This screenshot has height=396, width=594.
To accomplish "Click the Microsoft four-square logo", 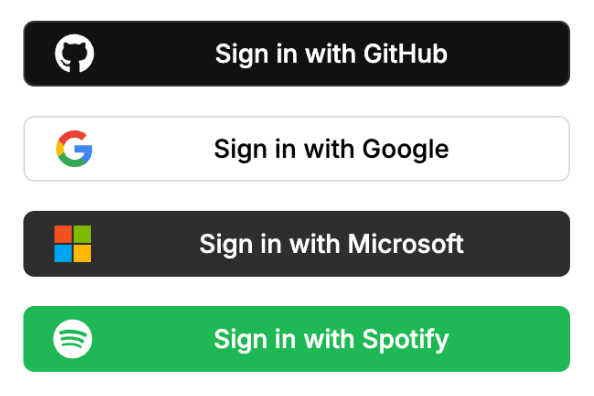I will click(x=73, y=244).
